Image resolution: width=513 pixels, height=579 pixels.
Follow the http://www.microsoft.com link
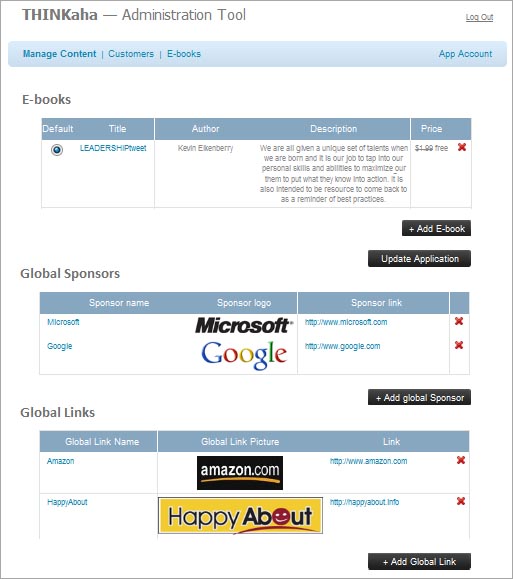pyautogui.click(x=346, y=322)
